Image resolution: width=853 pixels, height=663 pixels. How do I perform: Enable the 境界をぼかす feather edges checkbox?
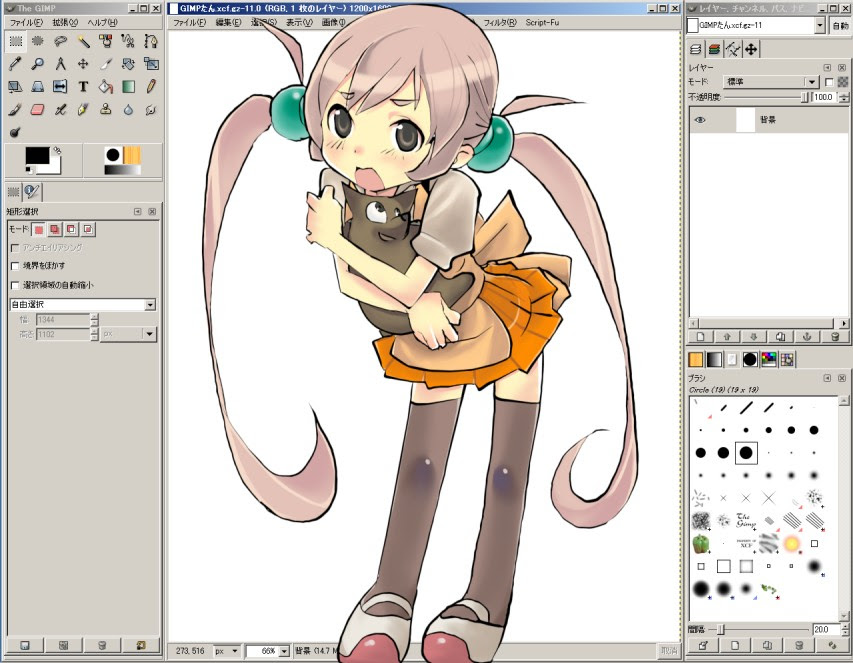click(15, 266)
